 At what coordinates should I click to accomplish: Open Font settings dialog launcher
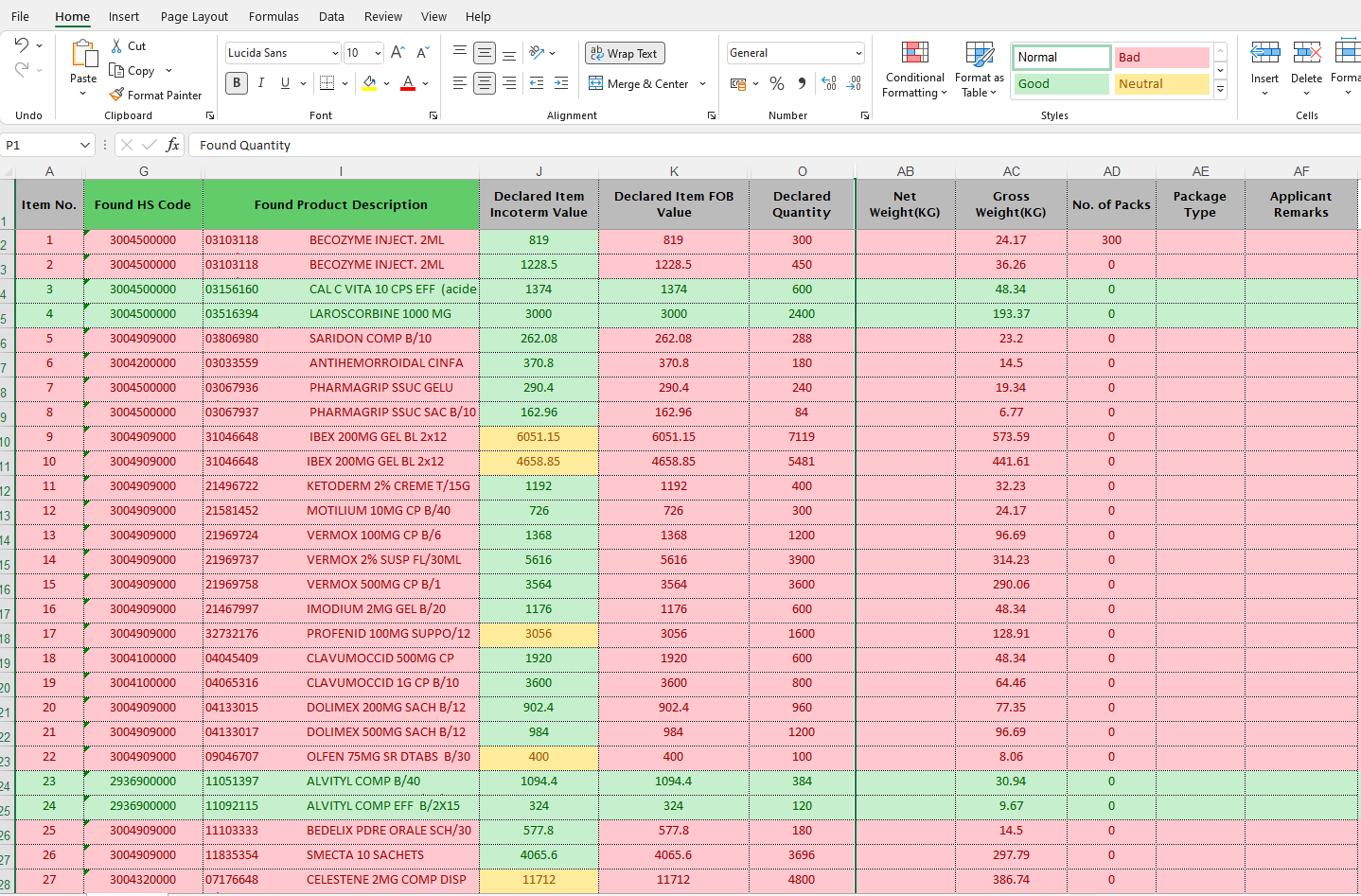[x=433, y=115]
